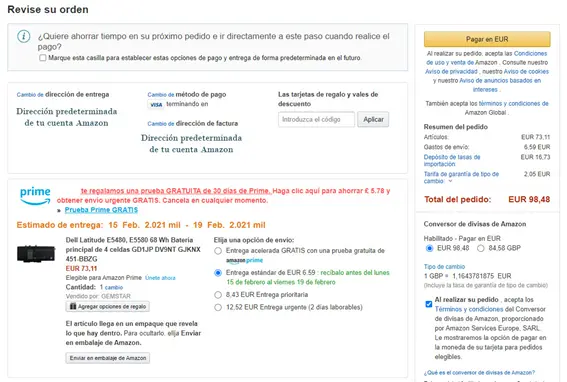The width and height of the screenshot is (567, 382).
Task: Expand the Tarifa de garantía de tipo de cambio arrow
Action: [450, 181]
